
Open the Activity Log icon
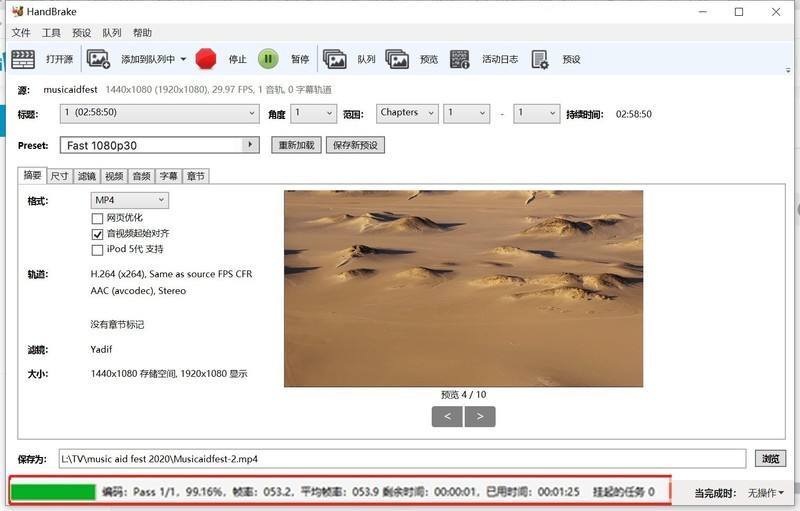[460, 59]
